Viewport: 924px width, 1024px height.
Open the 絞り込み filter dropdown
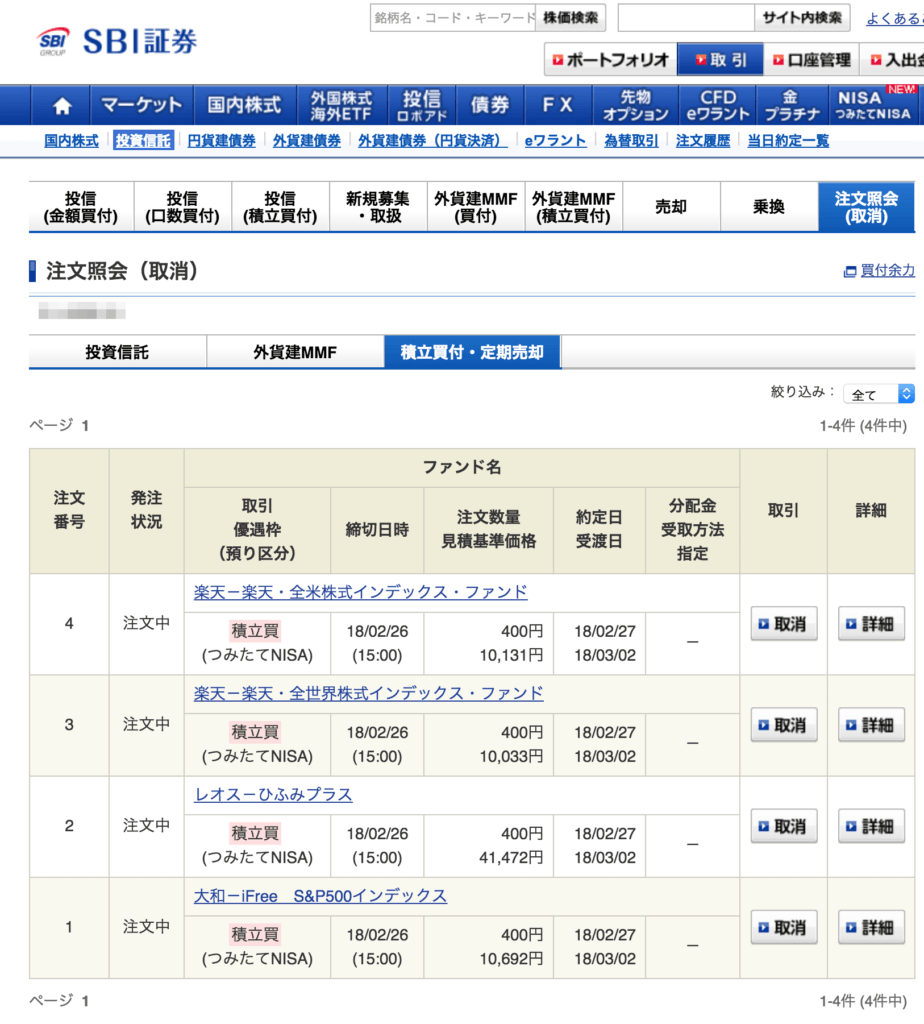pos(878,394)
